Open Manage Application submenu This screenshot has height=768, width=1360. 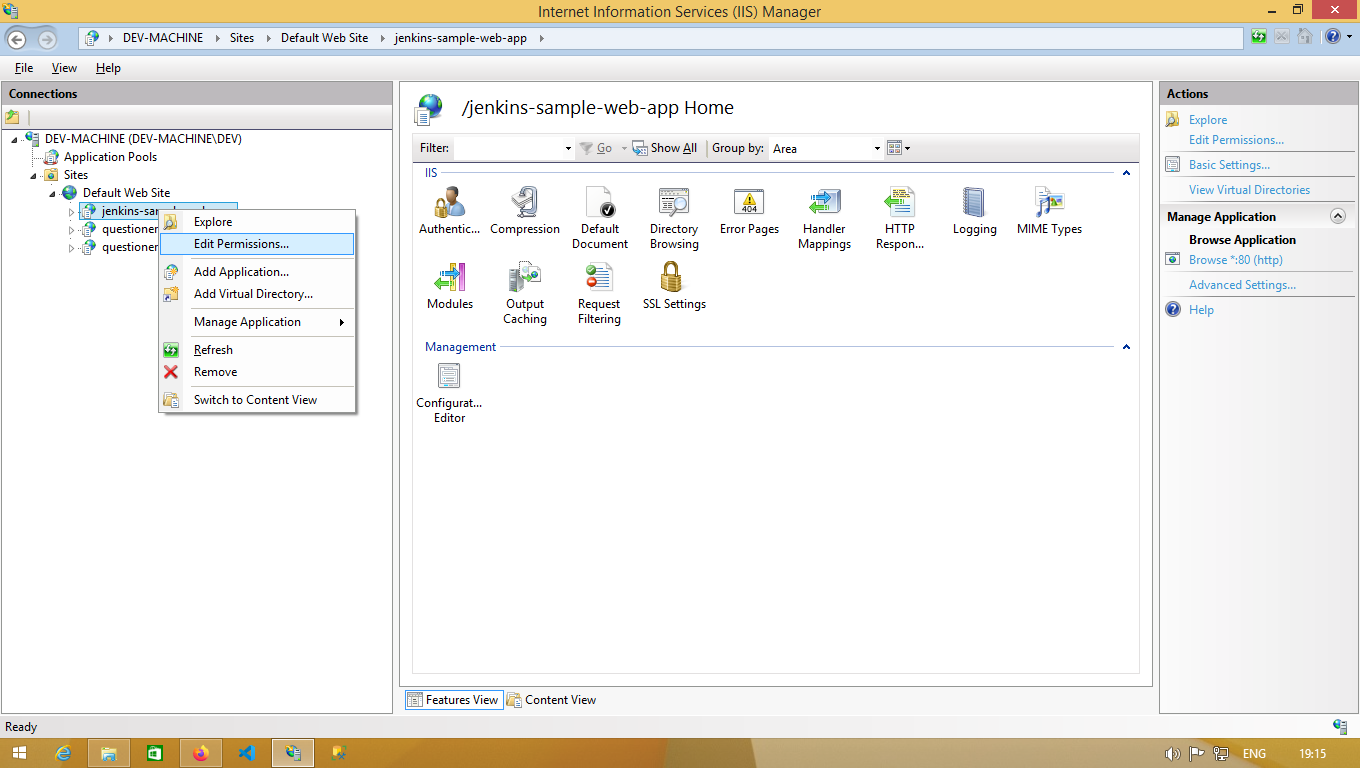[x=257, y=322]
